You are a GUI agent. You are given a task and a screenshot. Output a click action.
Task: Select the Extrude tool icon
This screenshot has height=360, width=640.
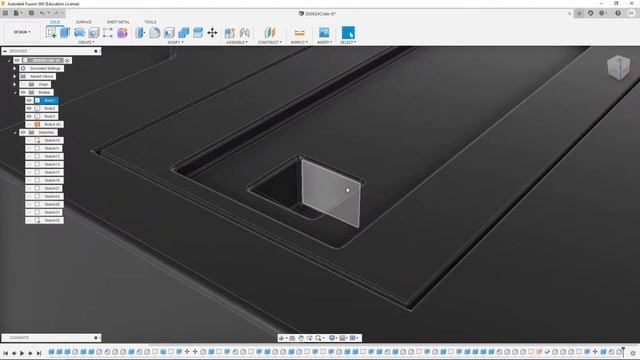pos(65,33)
